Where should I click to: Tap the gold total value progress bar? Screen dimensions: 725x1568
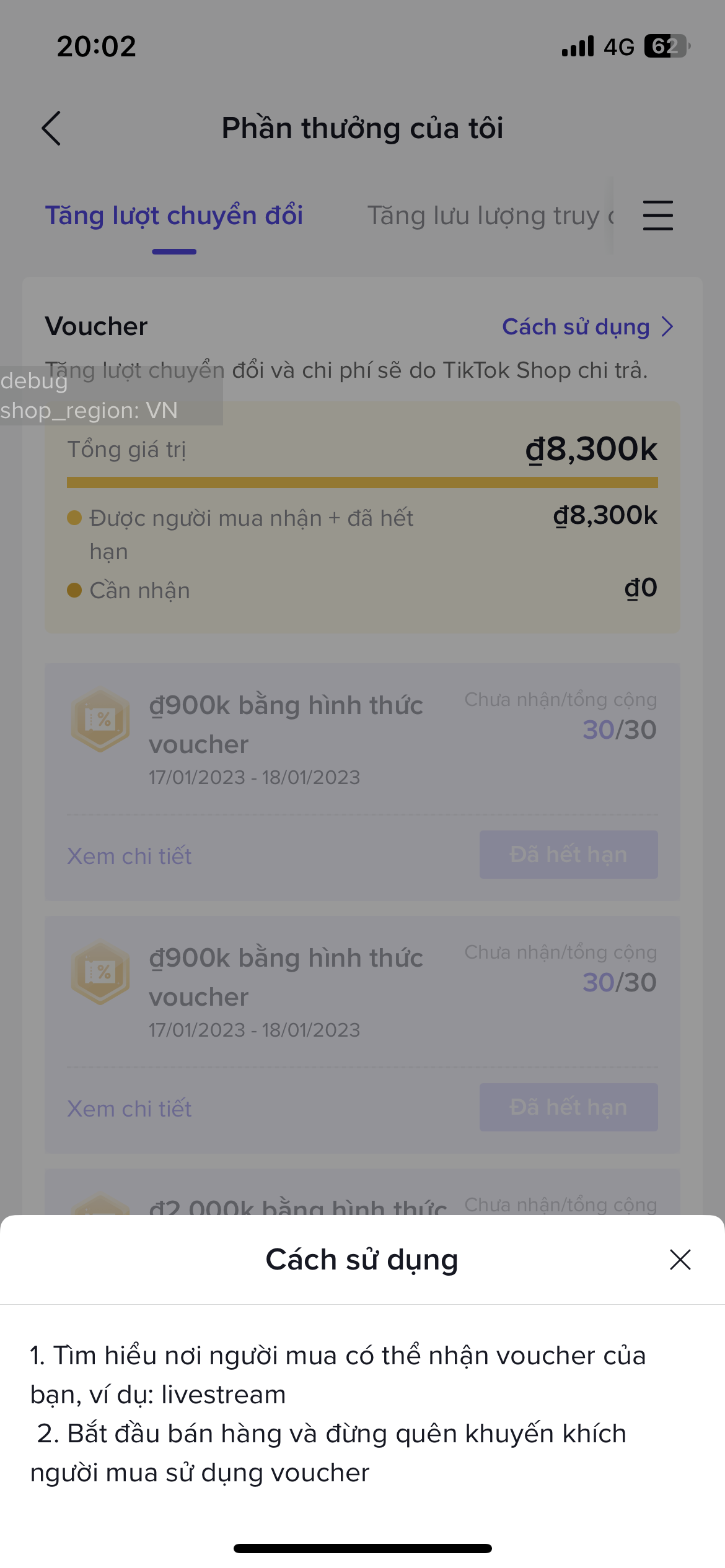coord(362,482)
